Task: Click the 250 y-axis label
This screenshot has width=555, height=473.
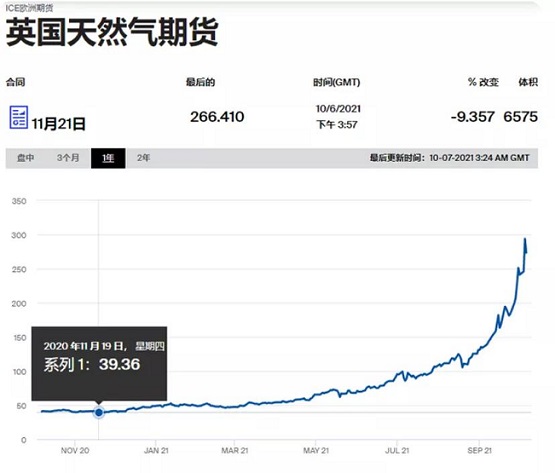Action: [x=19, y=269]
